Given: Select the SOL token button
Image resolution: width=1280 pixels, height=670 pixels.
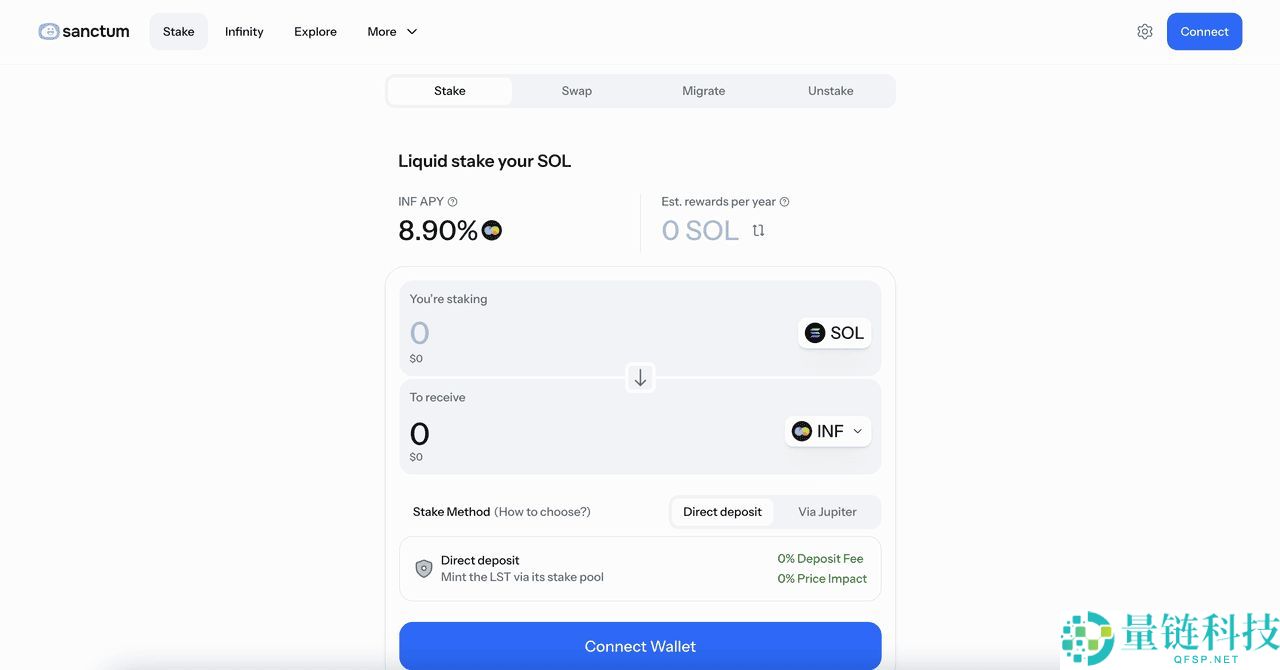Looking at the screenshot, I should tap(835, 333).
